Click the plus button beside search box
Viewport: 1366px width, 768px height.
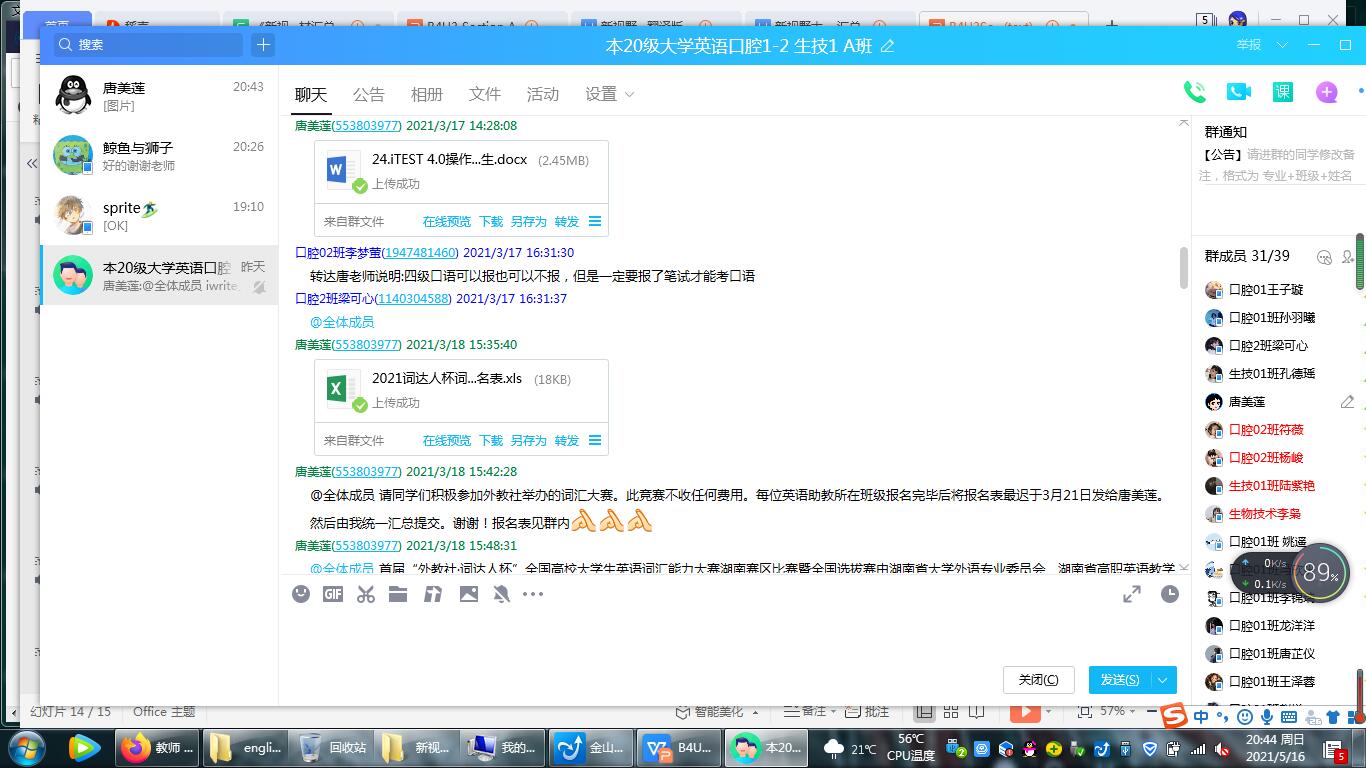coord(263,44)
